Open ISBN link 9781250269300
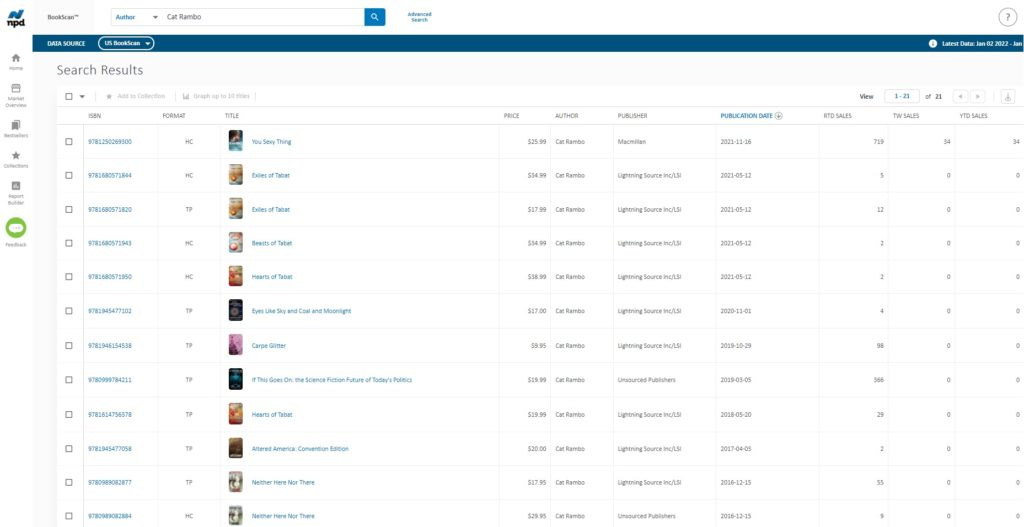Viewport: 1024px width, 527px height. point(110,142)
